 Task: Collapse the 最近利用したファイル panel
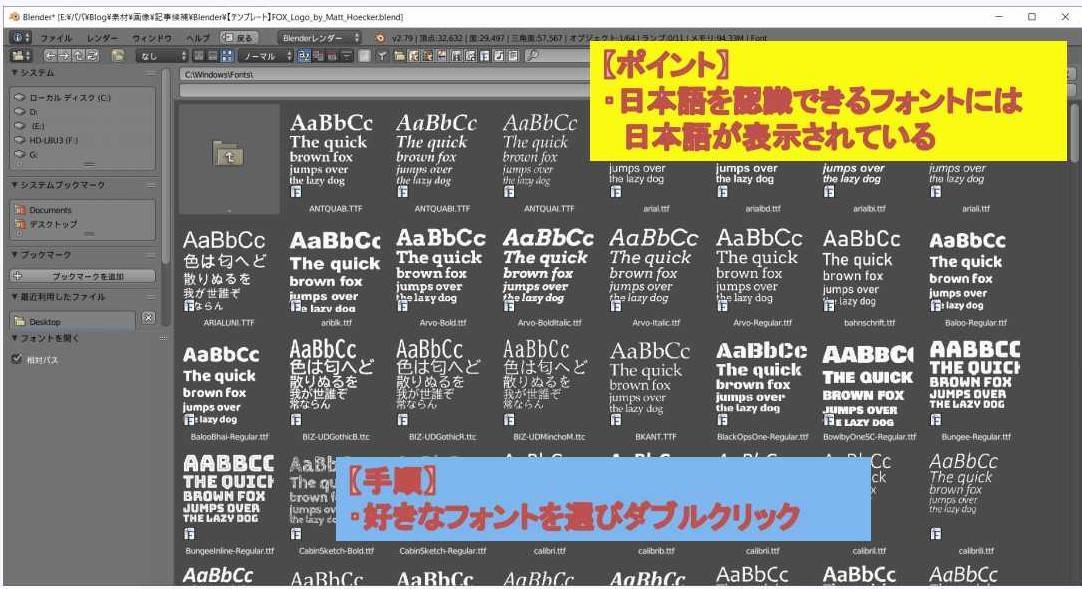59,297
